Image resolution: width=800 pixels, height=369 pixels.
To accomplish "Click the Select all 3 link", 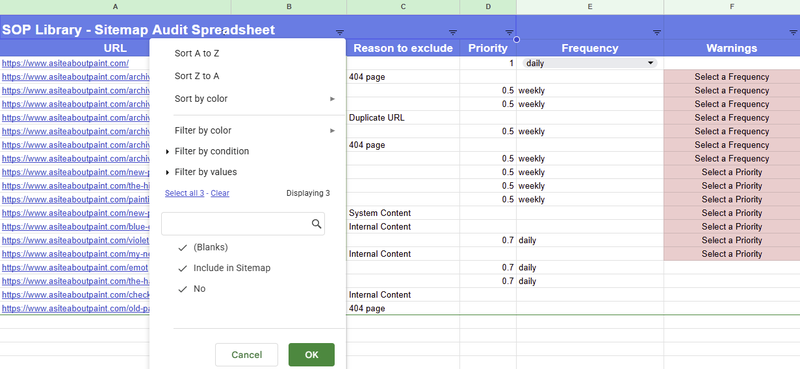I will coord(185,193).
